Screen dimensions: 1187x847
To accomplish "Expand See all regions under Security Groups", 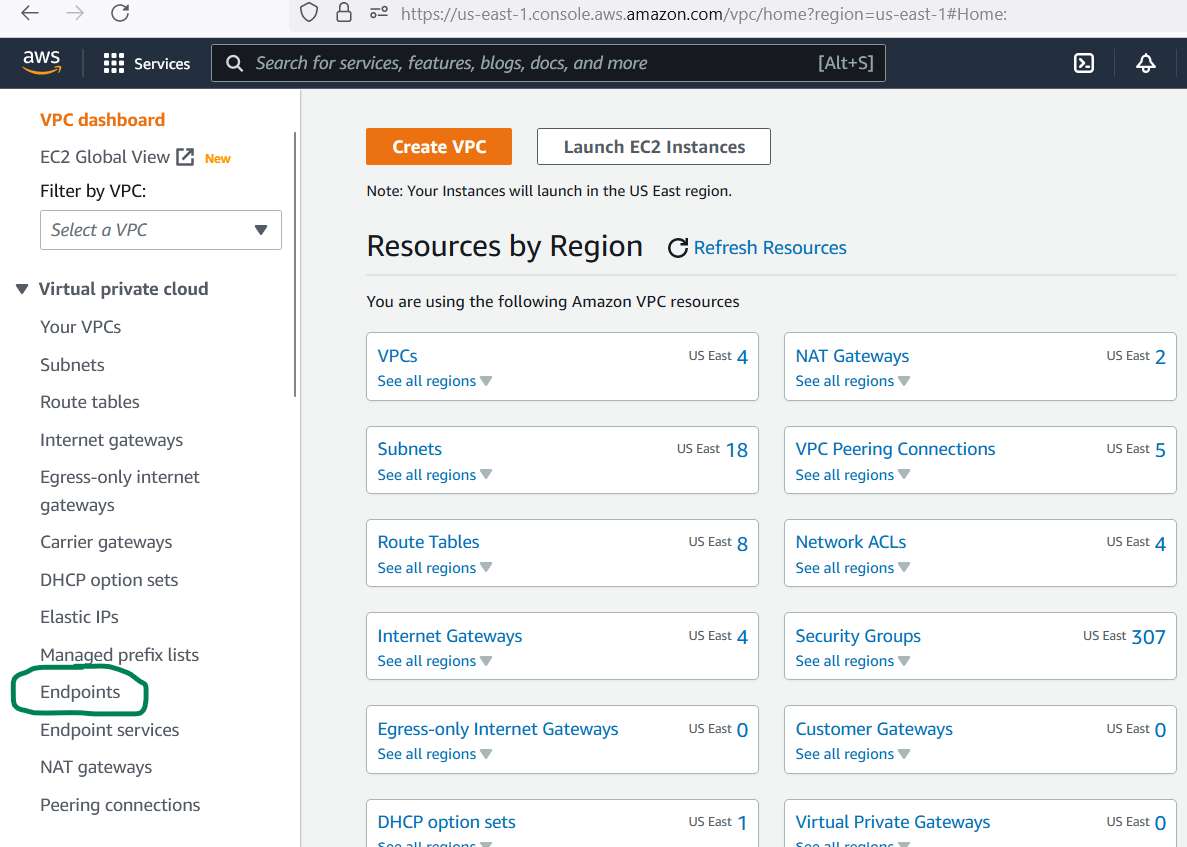I will (x=852, y=661).
